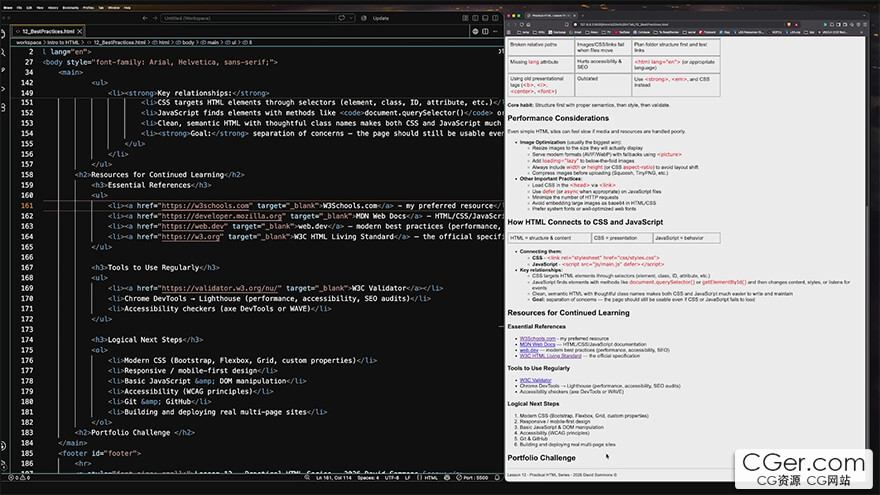Click the Brave home icon
This screenshot has width=880, height=495.
(x=528, y=25)
